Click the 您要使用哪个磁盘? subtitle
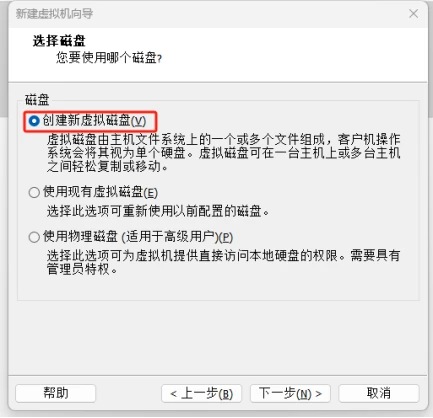Screen dimensions: 433x418 (109, 58)
